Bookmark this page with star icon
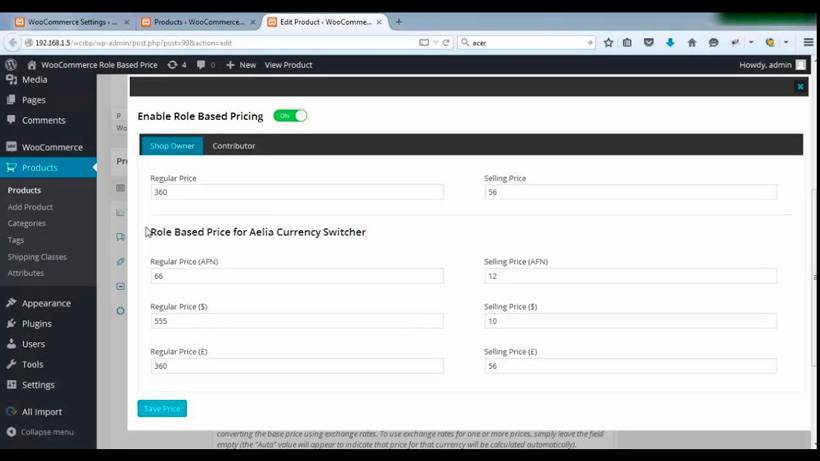The height and width of the screenshot is (461, 820). (x=608, y=43)
